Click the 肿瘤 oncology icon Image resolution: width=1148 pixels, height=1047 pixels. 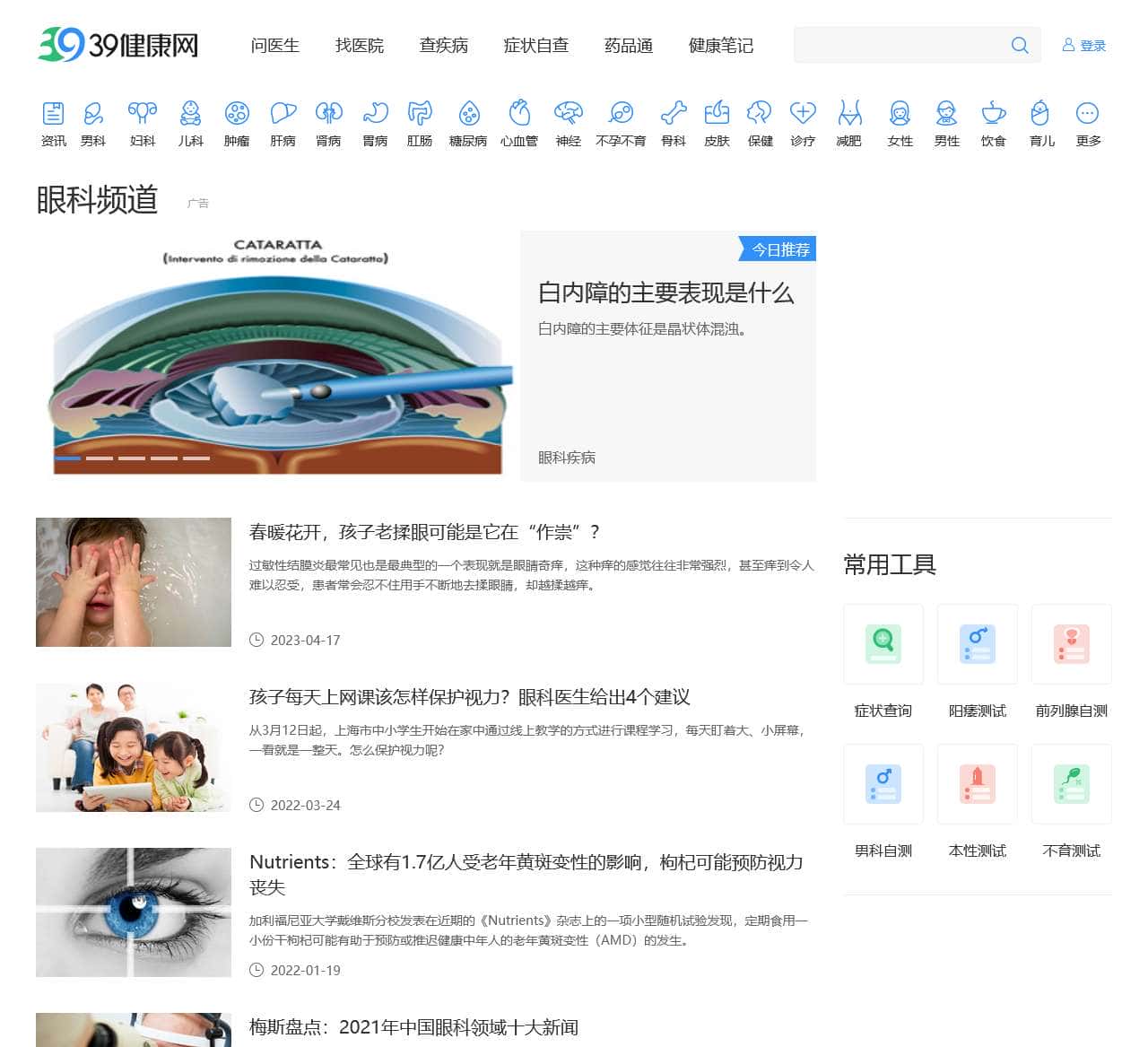(236, 115)
